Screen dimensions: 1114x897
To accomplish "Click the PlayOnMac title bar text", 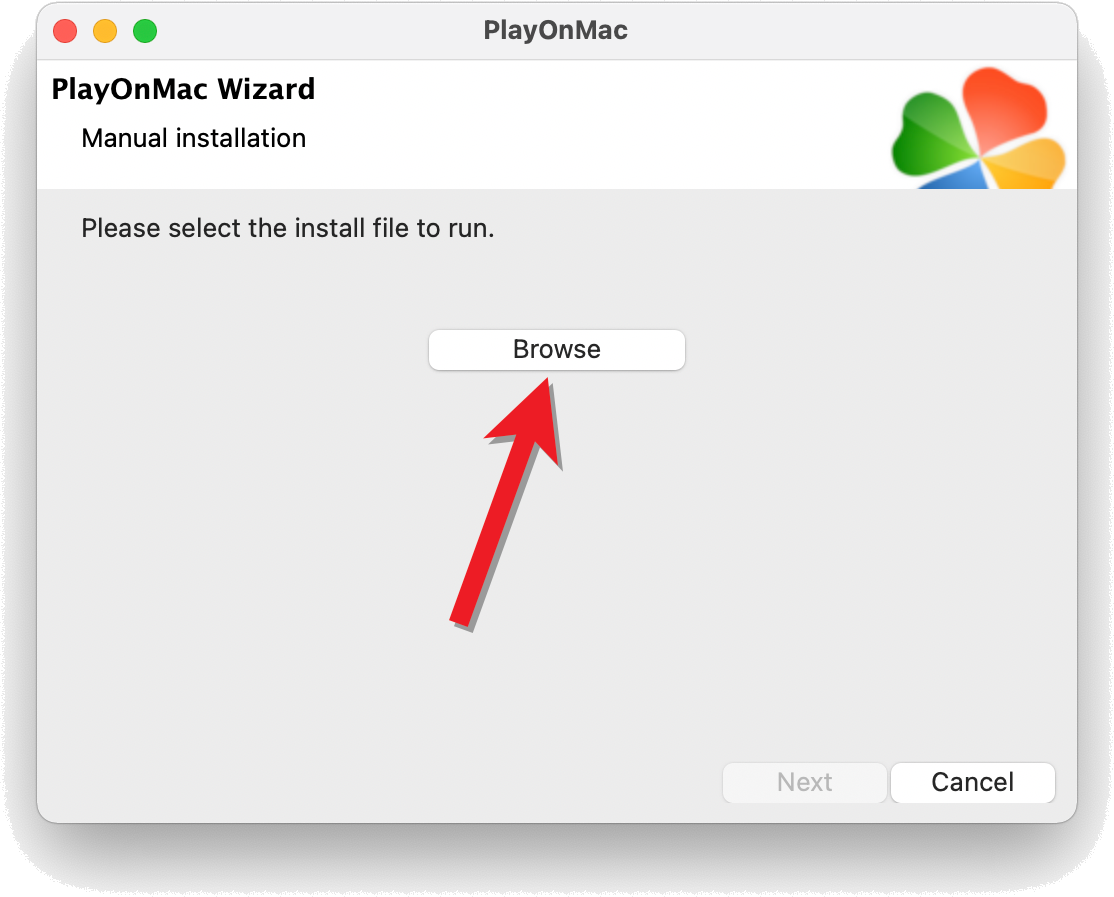I will pos(556,30).
